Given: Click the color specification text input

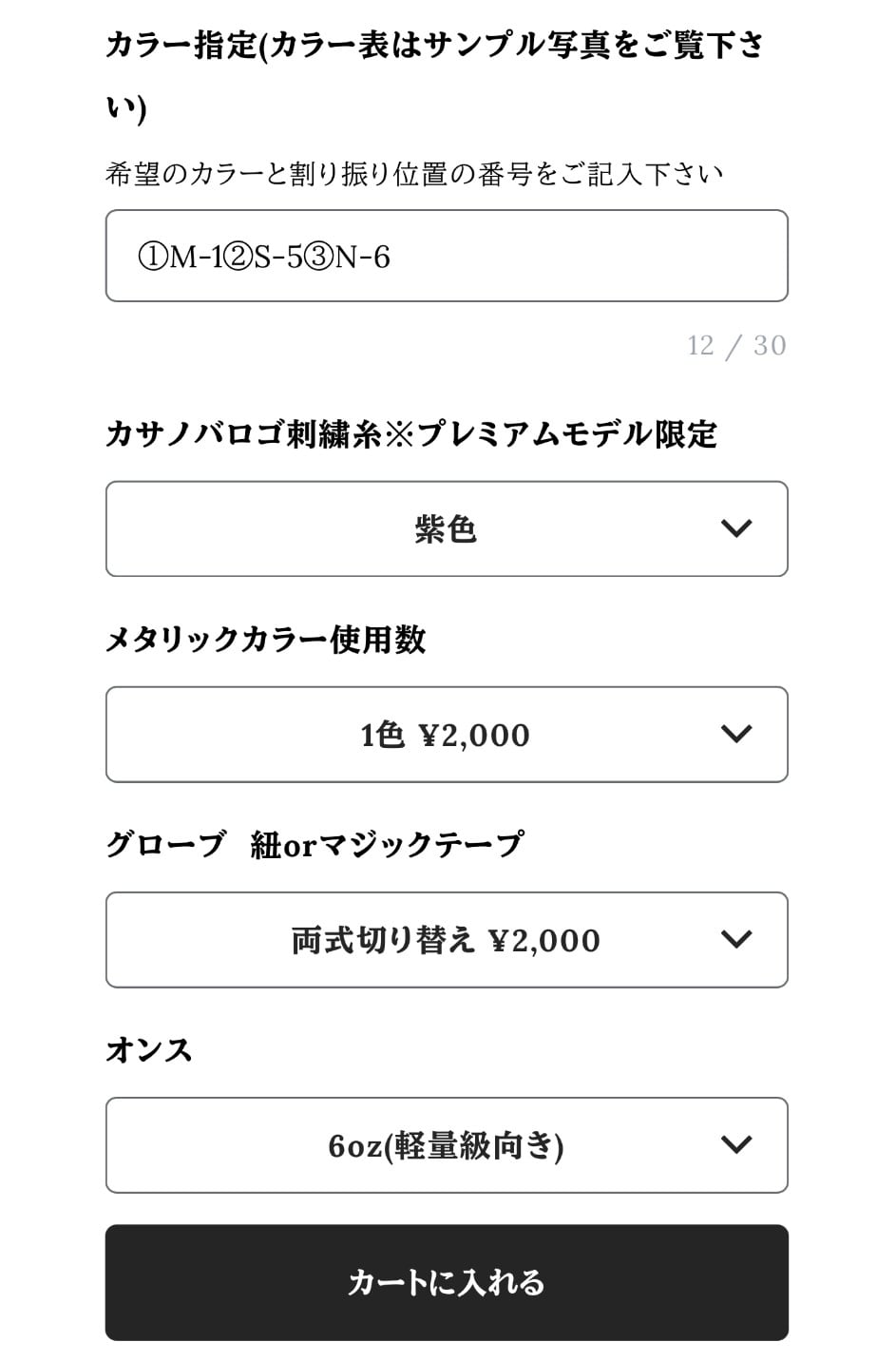Looking at the screenshot, I should coord(570,257).
